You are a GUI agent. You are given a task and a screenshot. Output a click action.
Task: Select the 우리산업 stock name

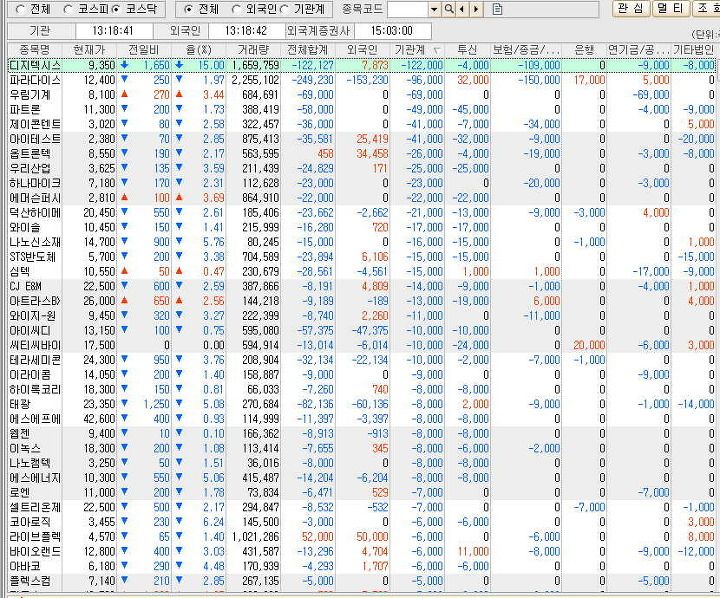[30, 169]
